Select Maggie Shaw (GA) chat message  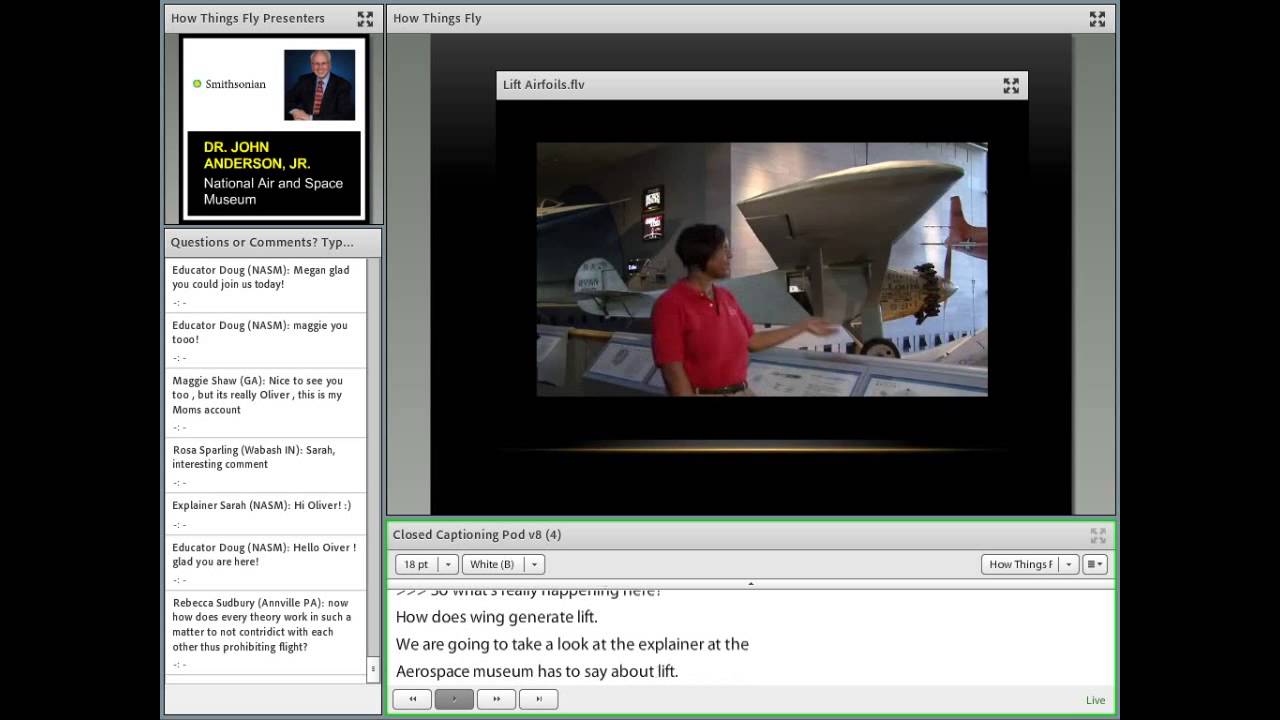(x=265, y=402)
